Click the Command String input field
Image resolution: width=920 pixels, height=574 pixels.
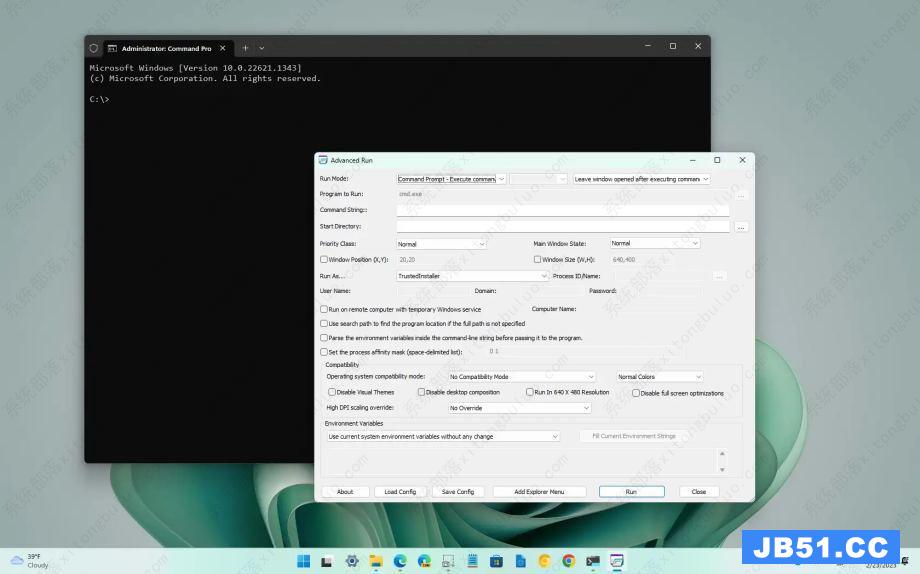(562, 210)
